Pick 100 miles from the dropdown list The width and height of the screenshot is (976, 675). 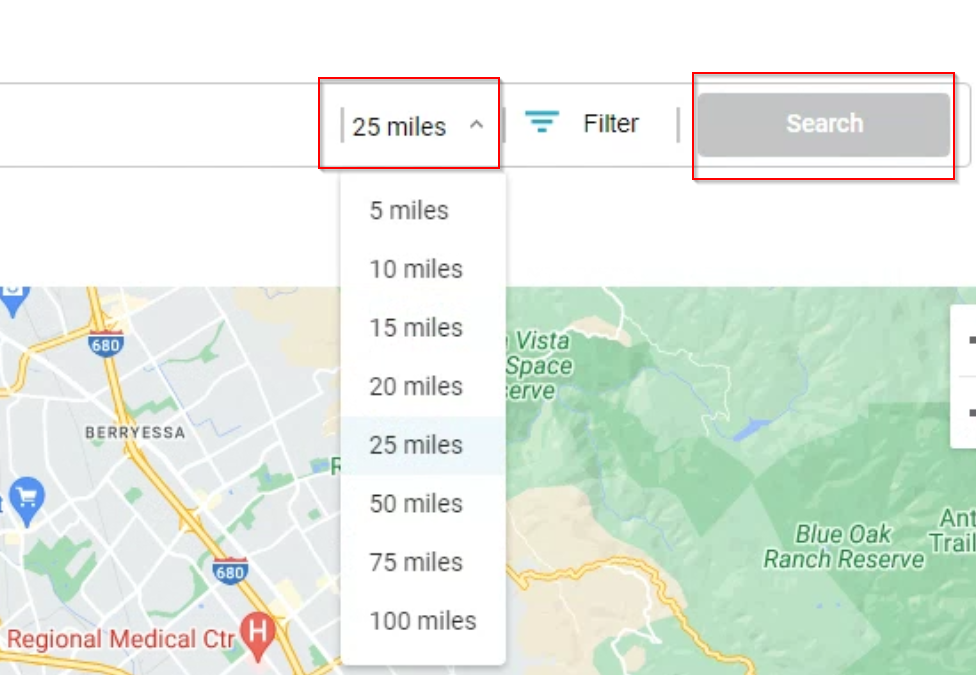coord(422,621)
